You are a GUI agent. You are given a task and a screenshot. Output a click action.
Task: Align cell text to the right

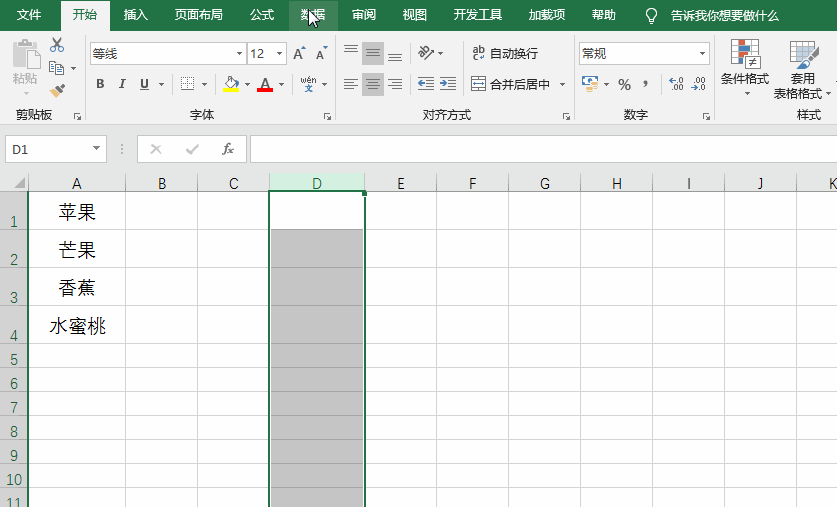[395, 84]
